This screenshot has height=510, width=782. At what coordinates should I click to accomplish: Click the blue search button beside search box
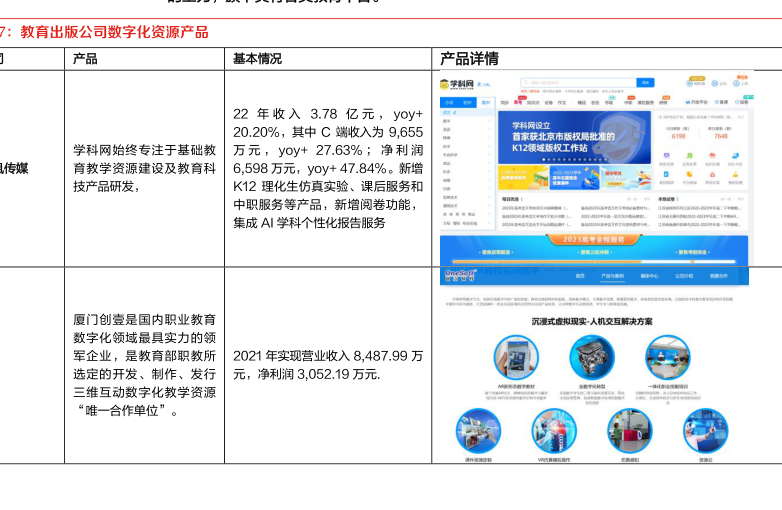coord(645,83)
